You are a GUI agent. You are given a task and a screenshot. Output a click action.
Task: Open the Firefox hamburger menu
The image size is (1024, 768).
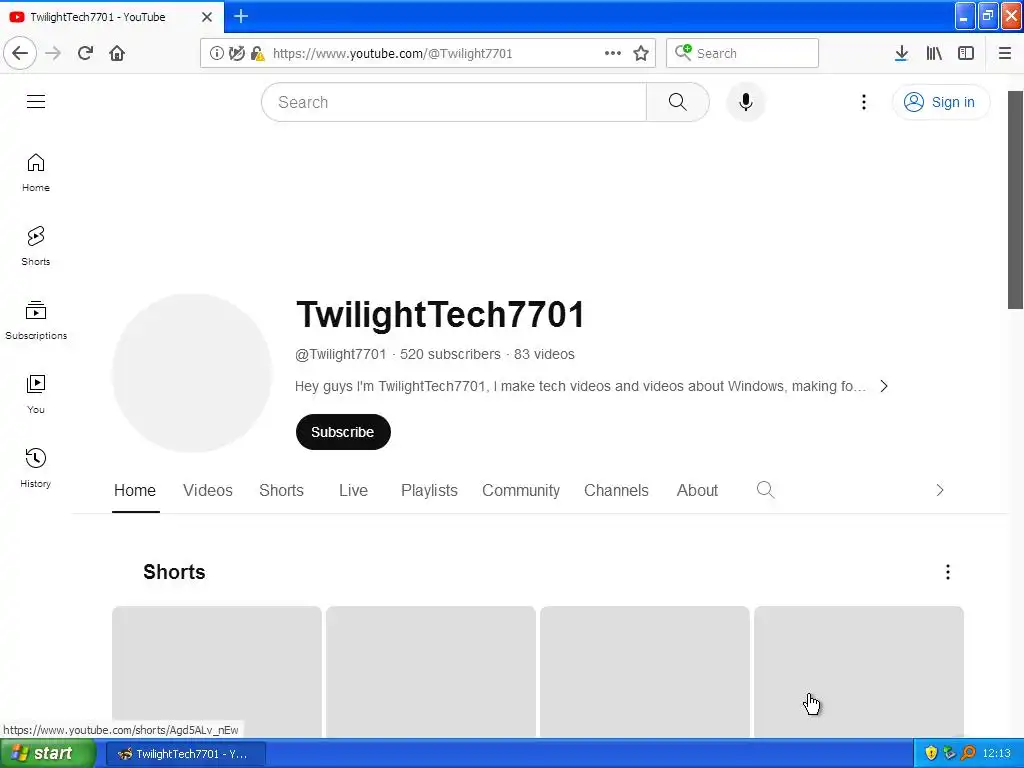(x=1005, y=53)
